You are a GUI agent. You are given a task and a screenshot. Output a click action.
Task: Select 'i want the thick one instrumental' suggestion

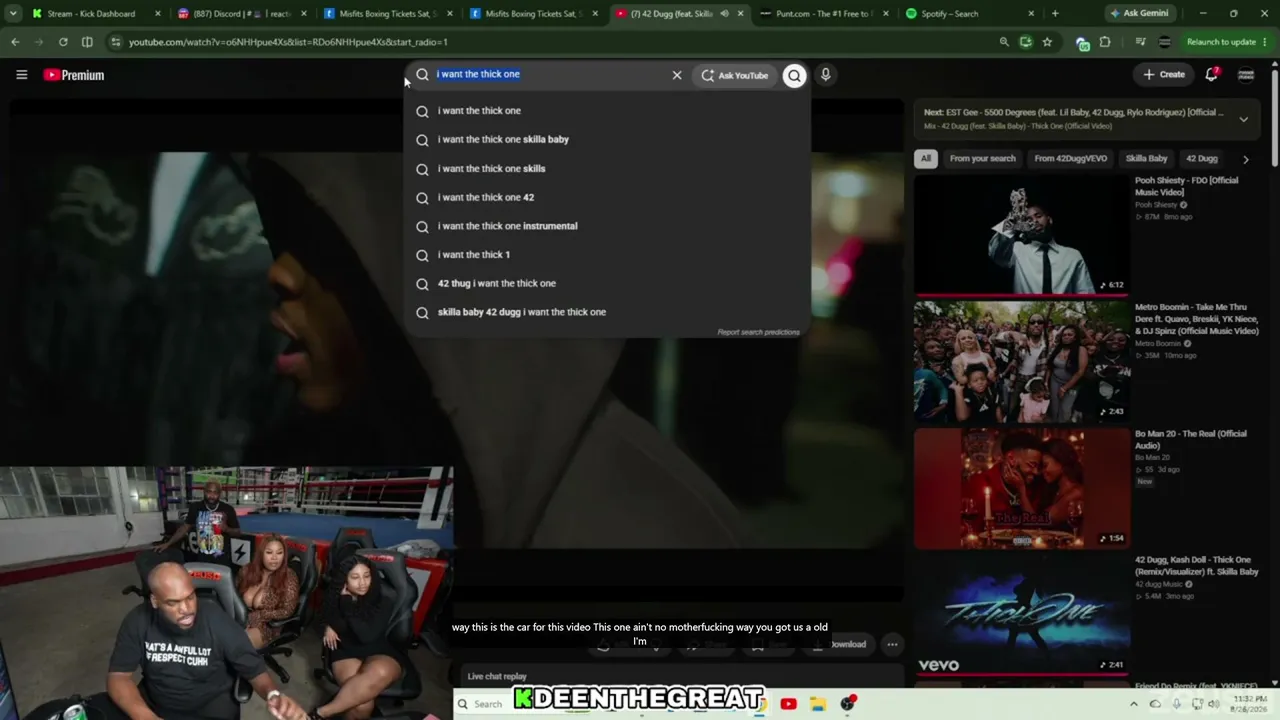(608, 226)
